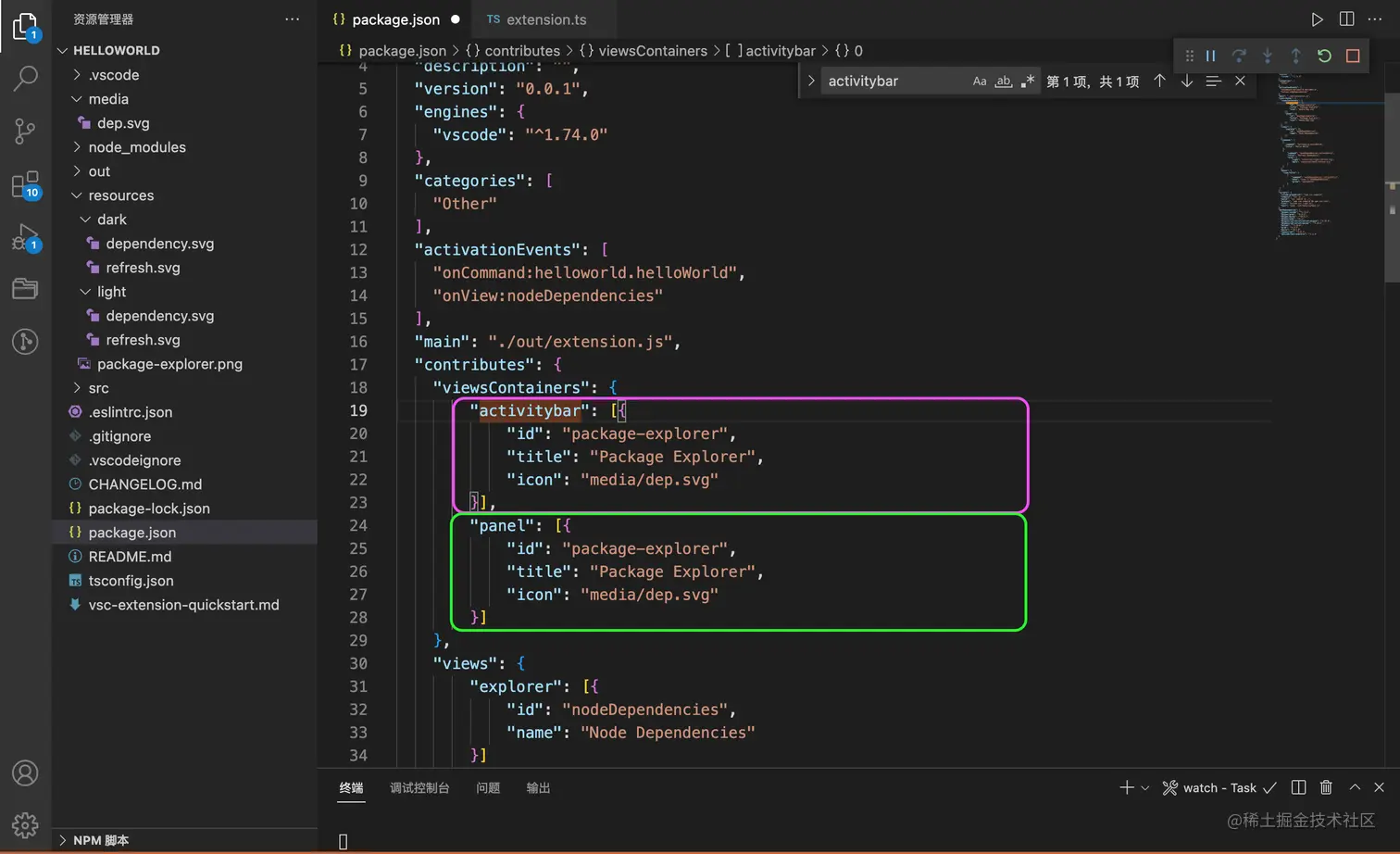Go to next match in find widget
This screenshot has width=1400, height=854.
pyautogui.click(x=1186, y=82)
